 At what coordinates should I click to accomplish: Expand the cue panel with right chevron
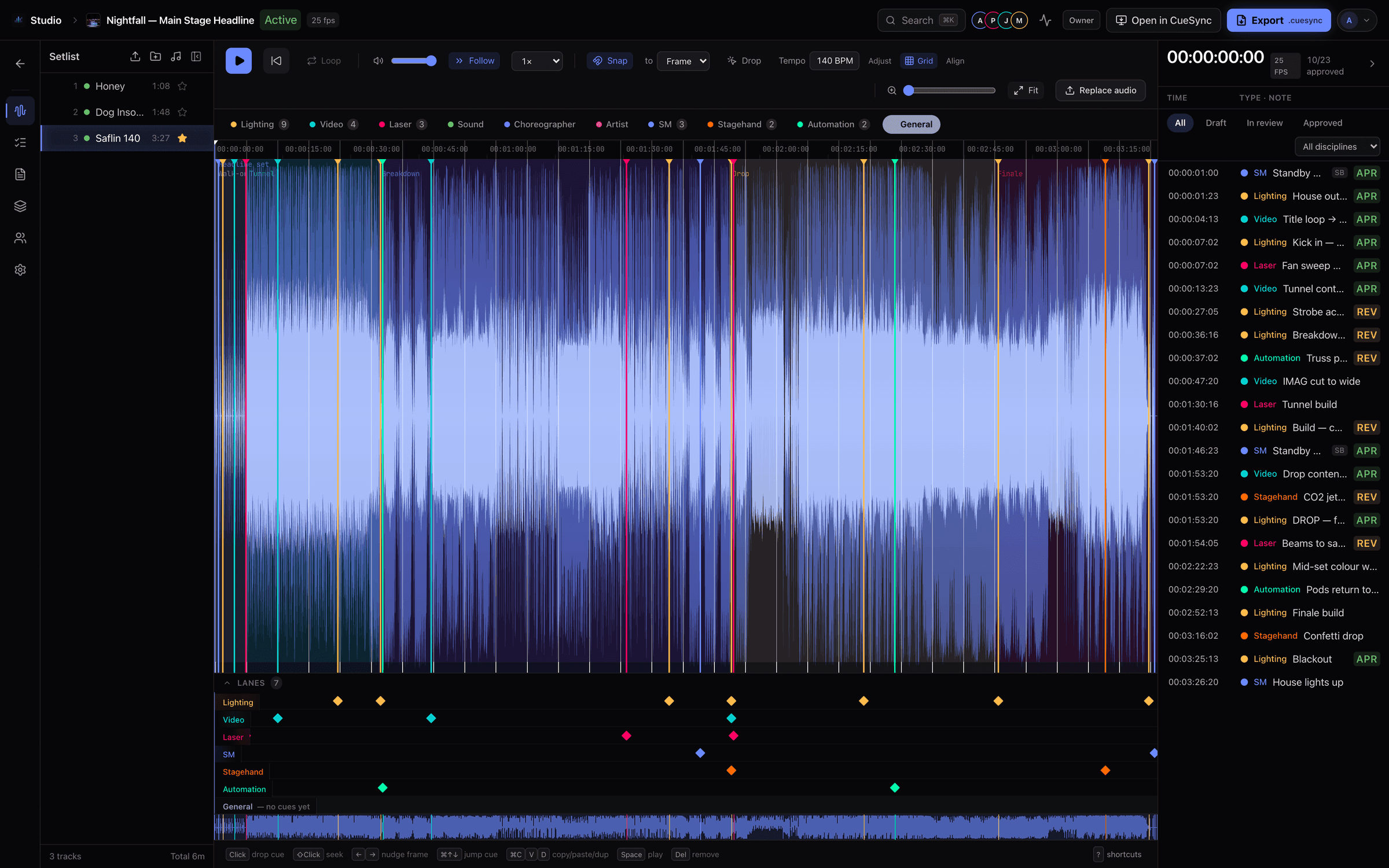(x=1372, y=64)
